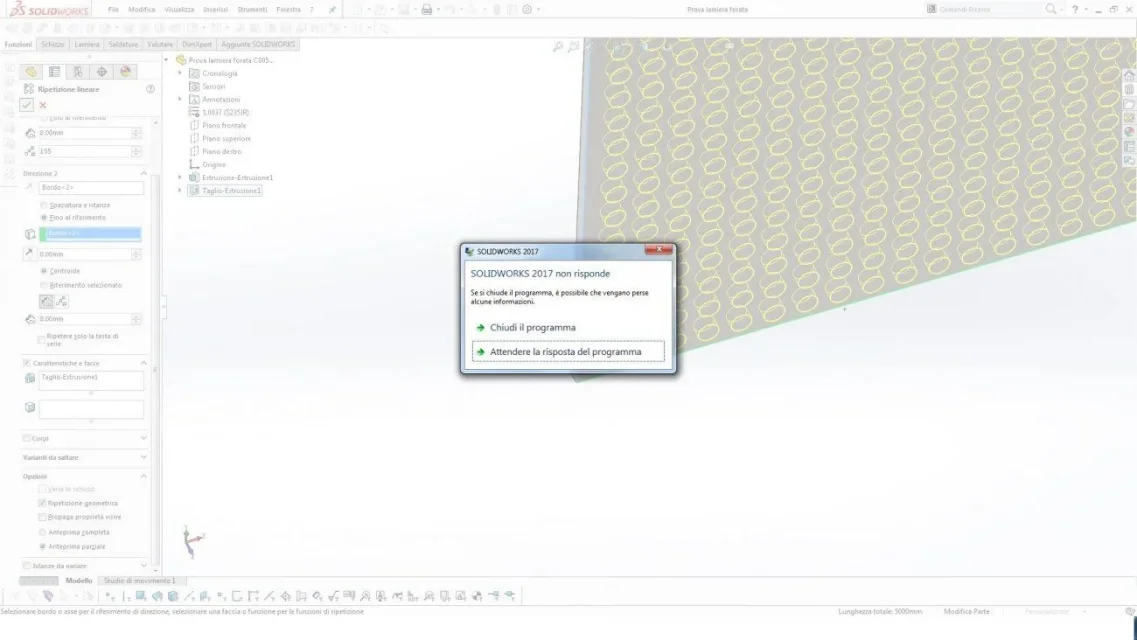Screen dimensions: 1137x640
Task: Switch to the Lamiera tab
Action: coord(86,44)
